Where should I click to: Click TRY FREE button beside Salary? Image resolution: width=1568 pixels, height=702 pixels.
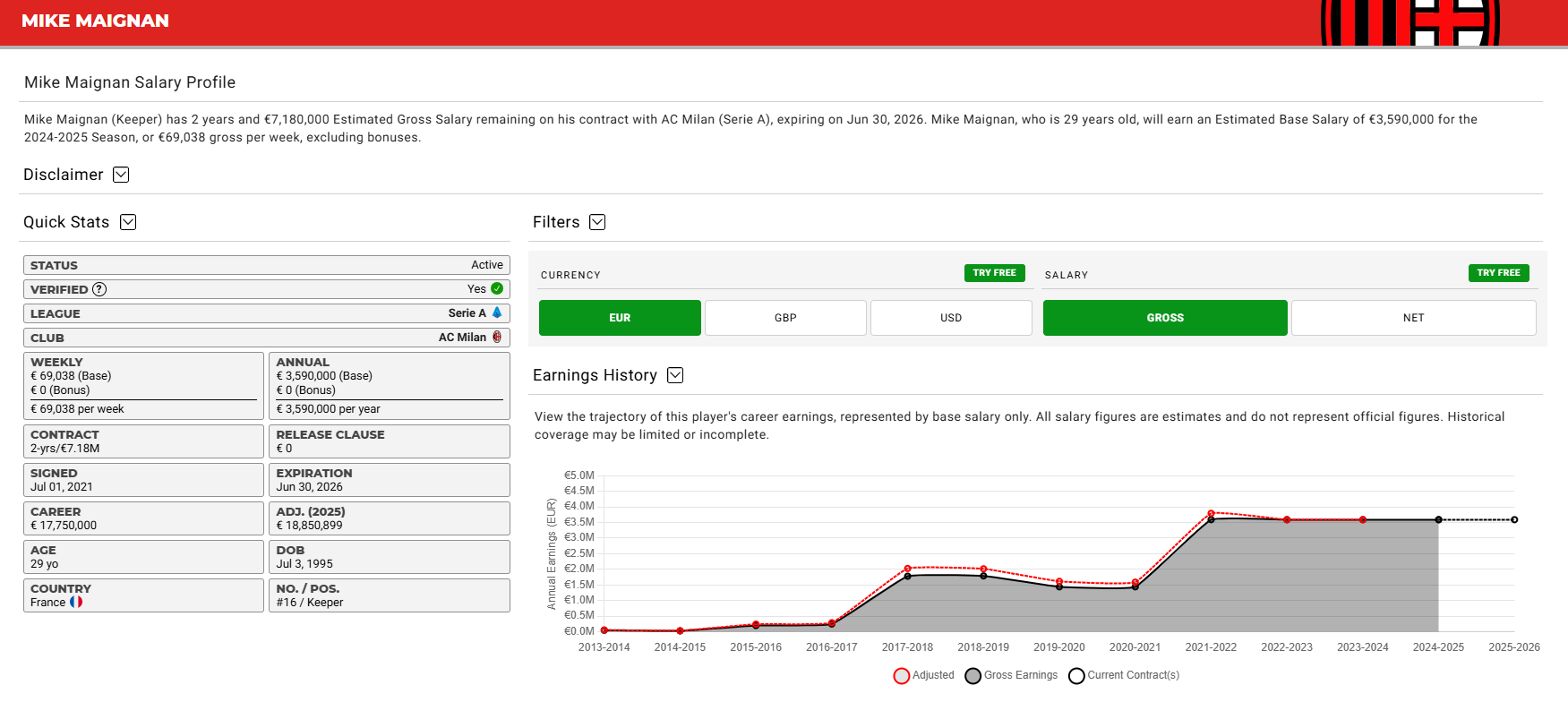[1499, 273]
